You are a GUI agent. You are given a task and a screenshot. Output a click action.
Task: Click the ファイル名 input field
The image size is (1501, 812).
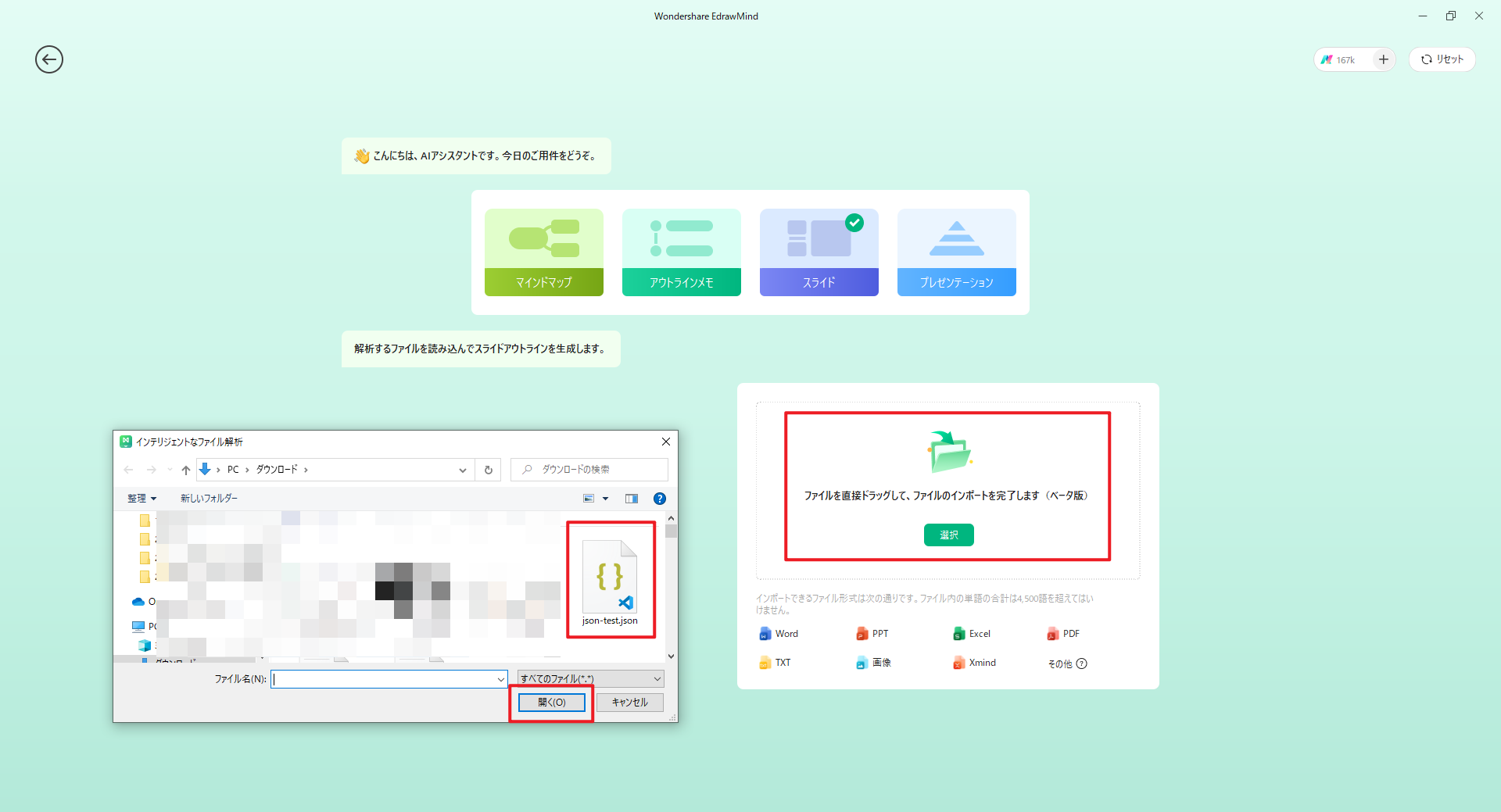pos(383,679)
